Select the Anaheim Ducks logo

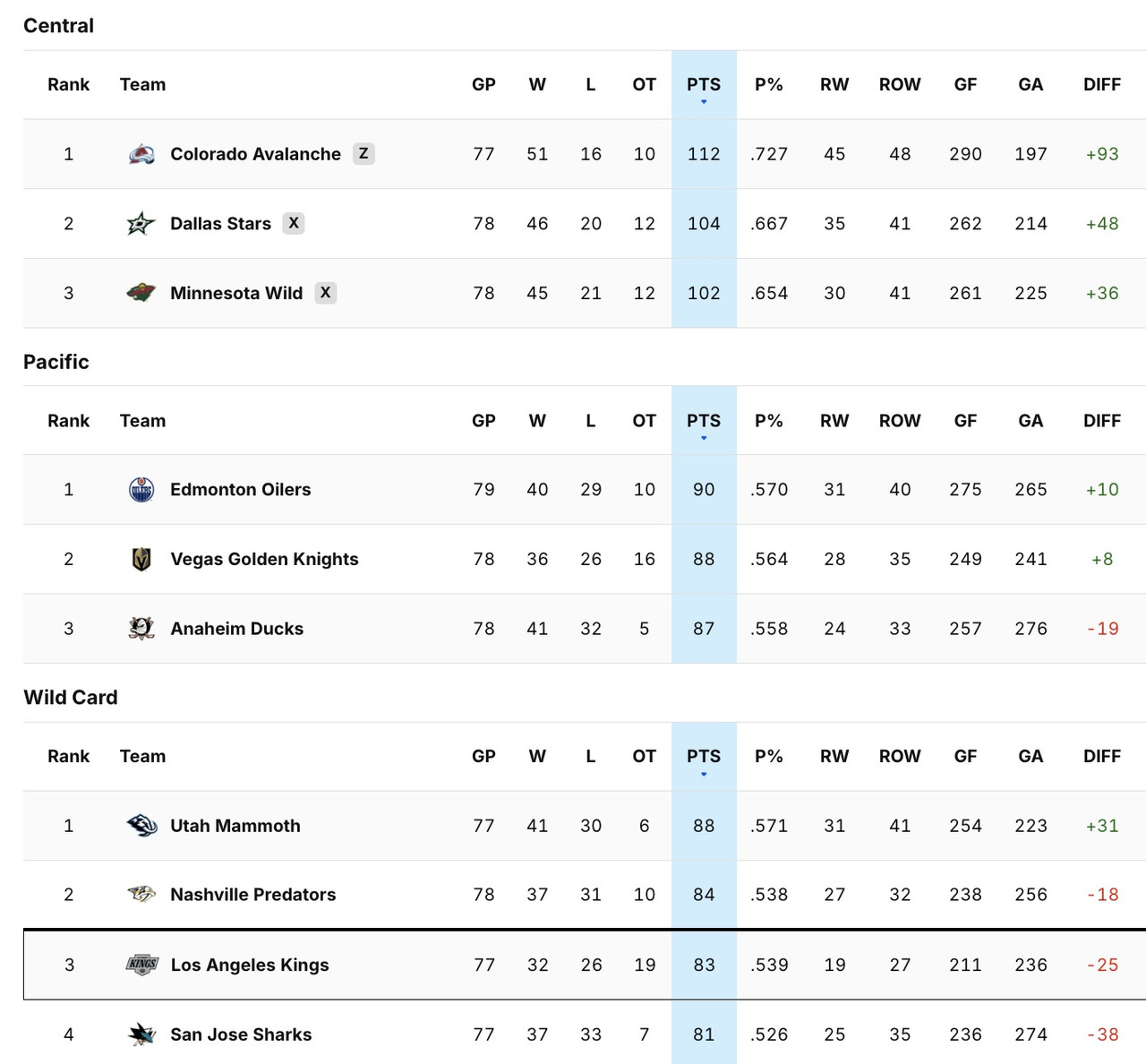click(143, 628)
